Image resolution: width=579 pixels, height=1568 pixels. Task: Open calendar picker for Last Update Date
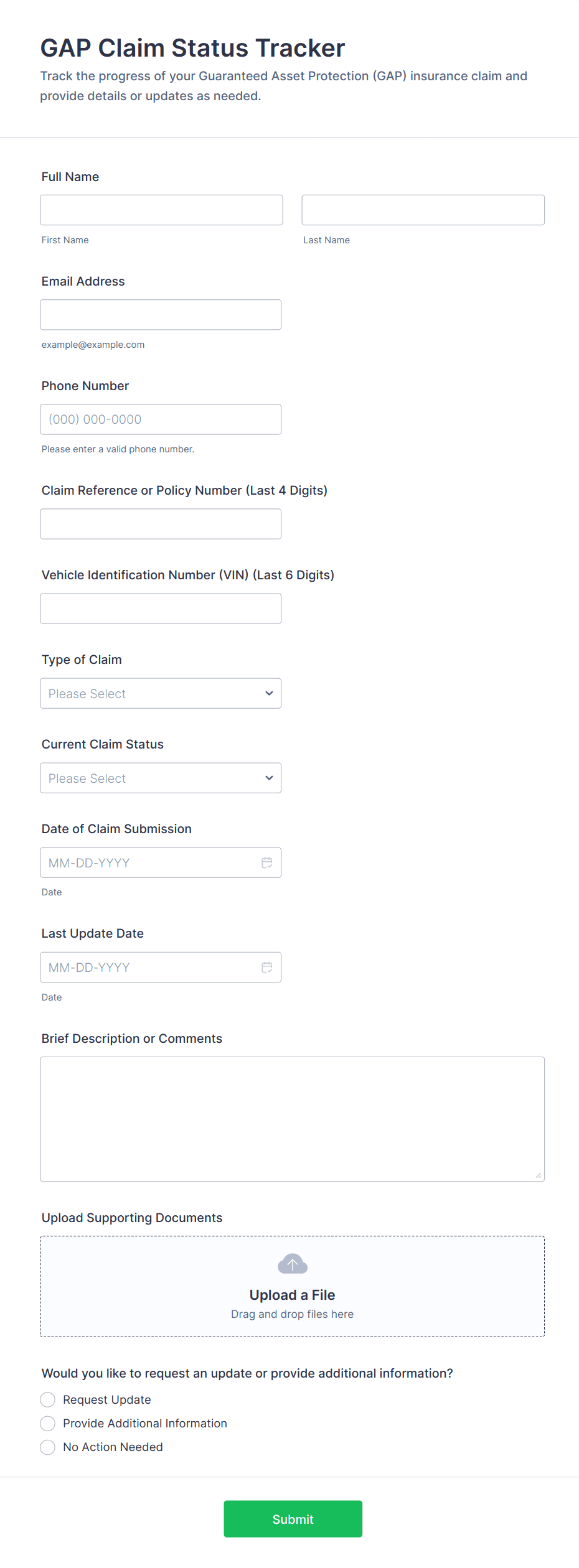coord(267,967)
